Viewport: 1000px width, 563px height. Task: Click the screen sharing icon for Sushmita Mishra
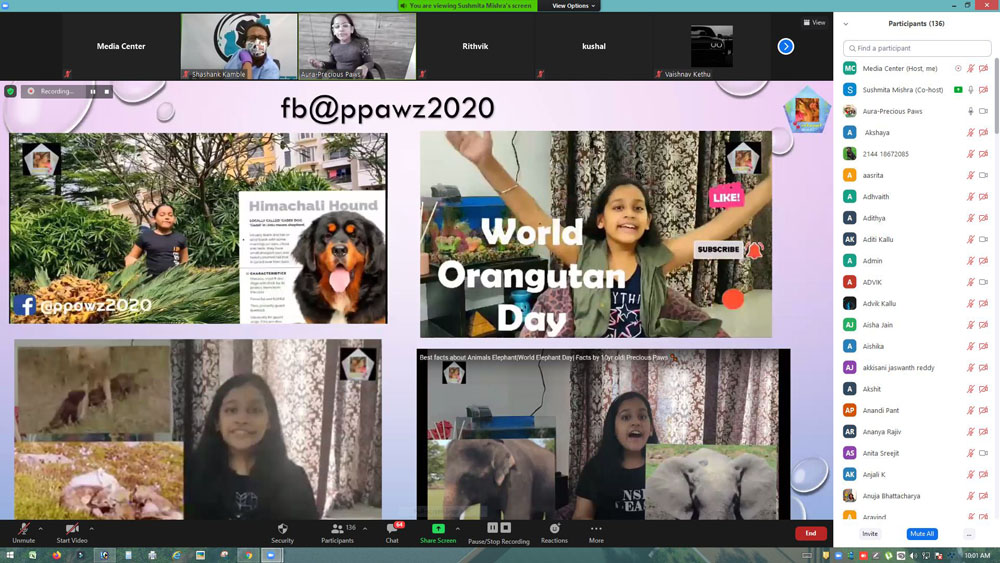pos(958,90)
